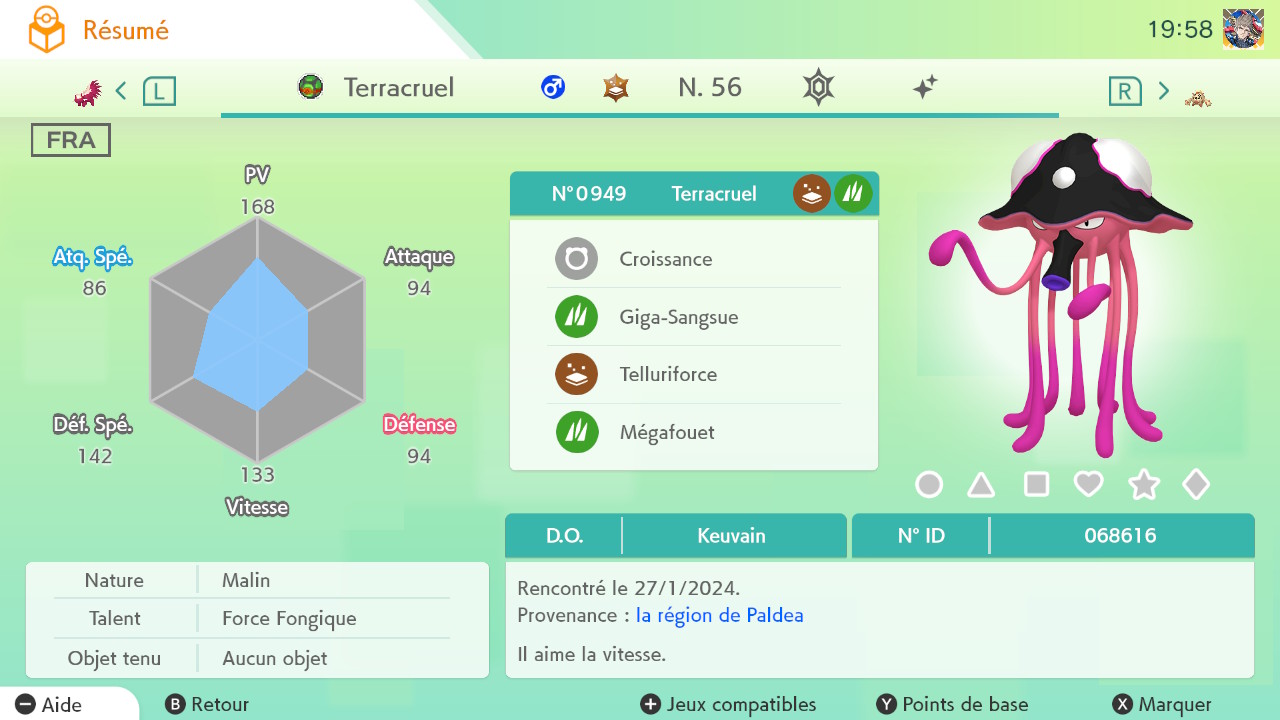Click the FRA language tag
1280x720 pixels.
pyautogui.click(x=71, y=140)
